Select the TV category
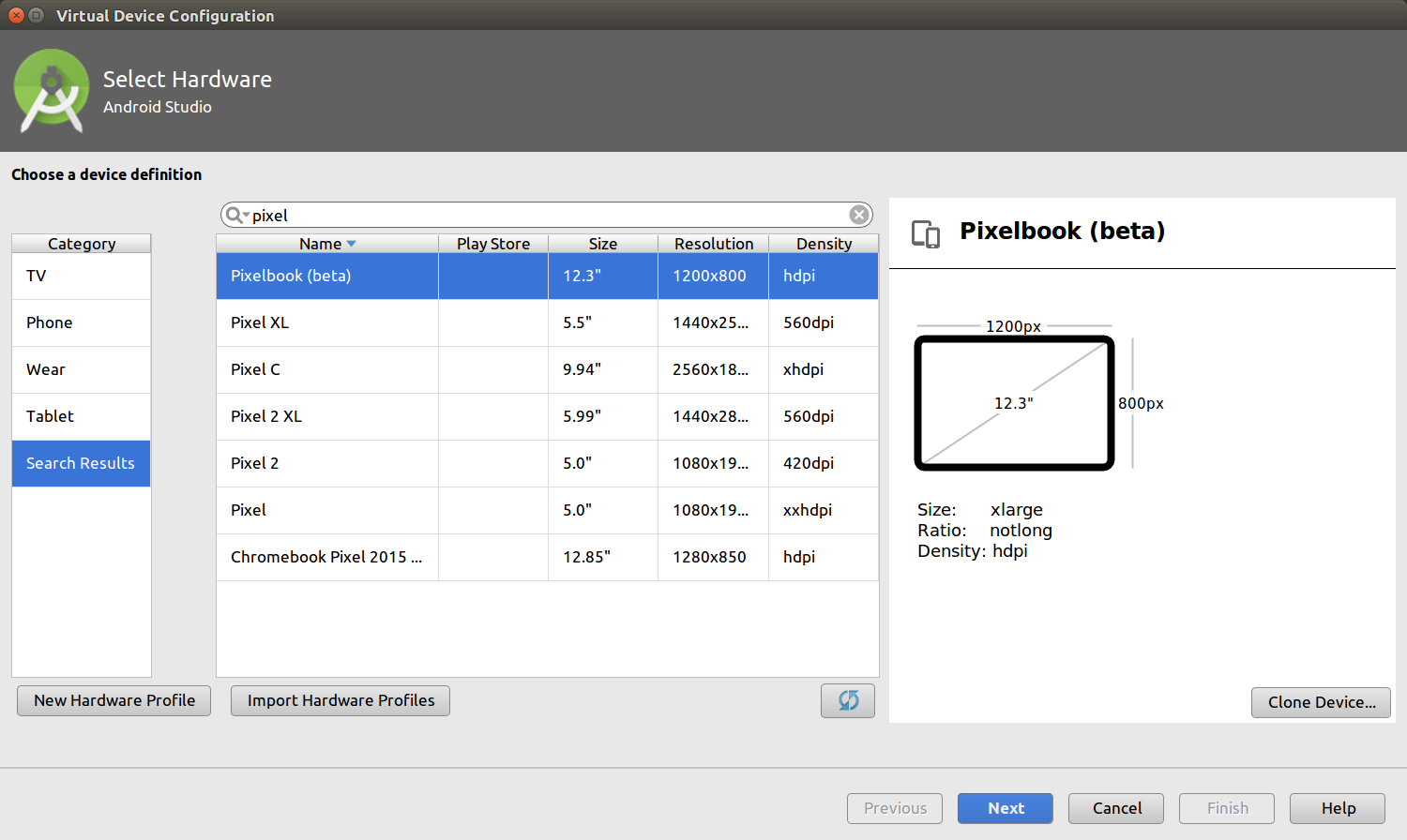This screenshot has width=1407, height=840. pos(82,276)
